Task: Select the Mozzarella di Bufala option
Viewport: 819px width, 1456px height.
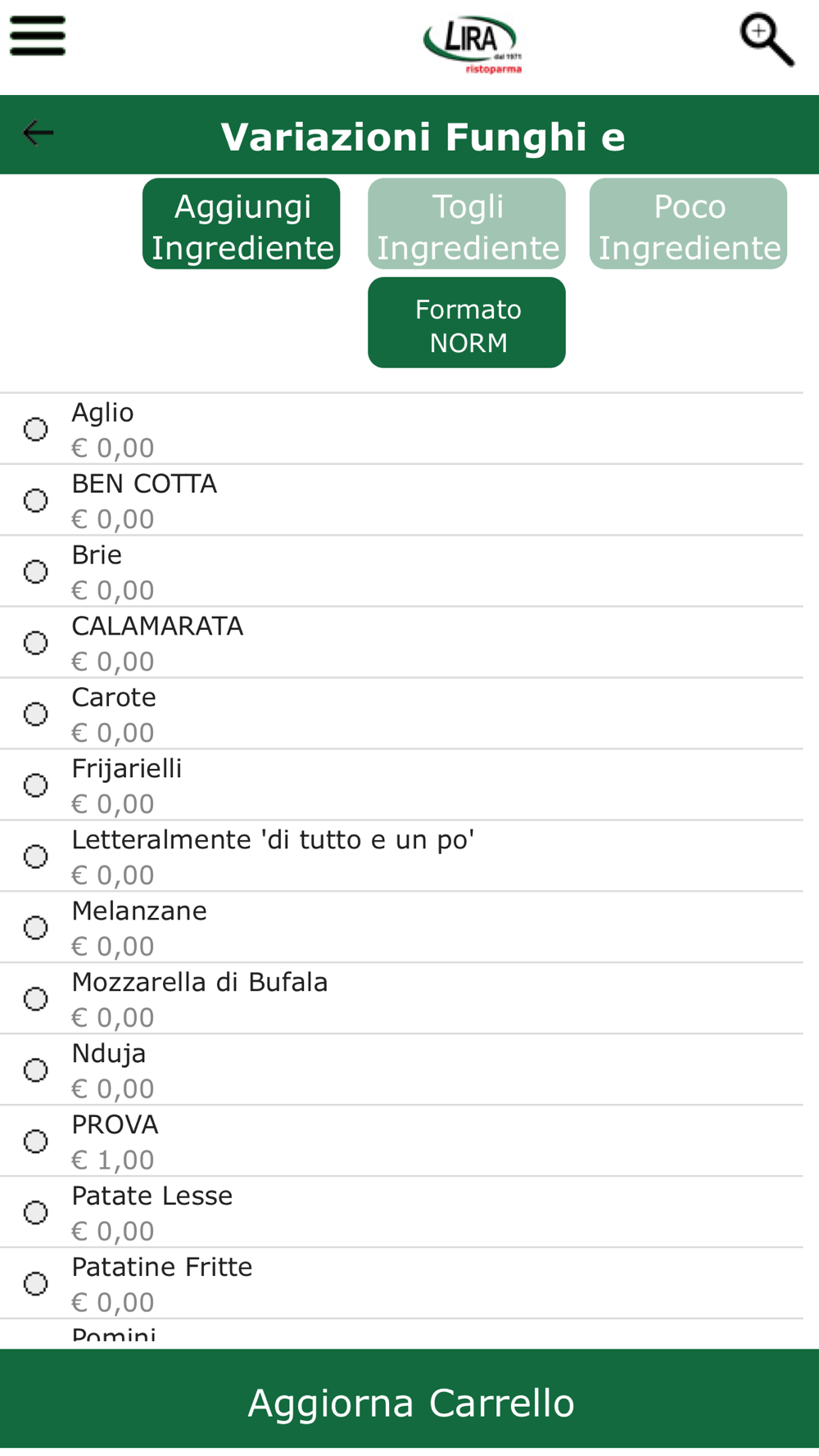Action: coord(401,999)
